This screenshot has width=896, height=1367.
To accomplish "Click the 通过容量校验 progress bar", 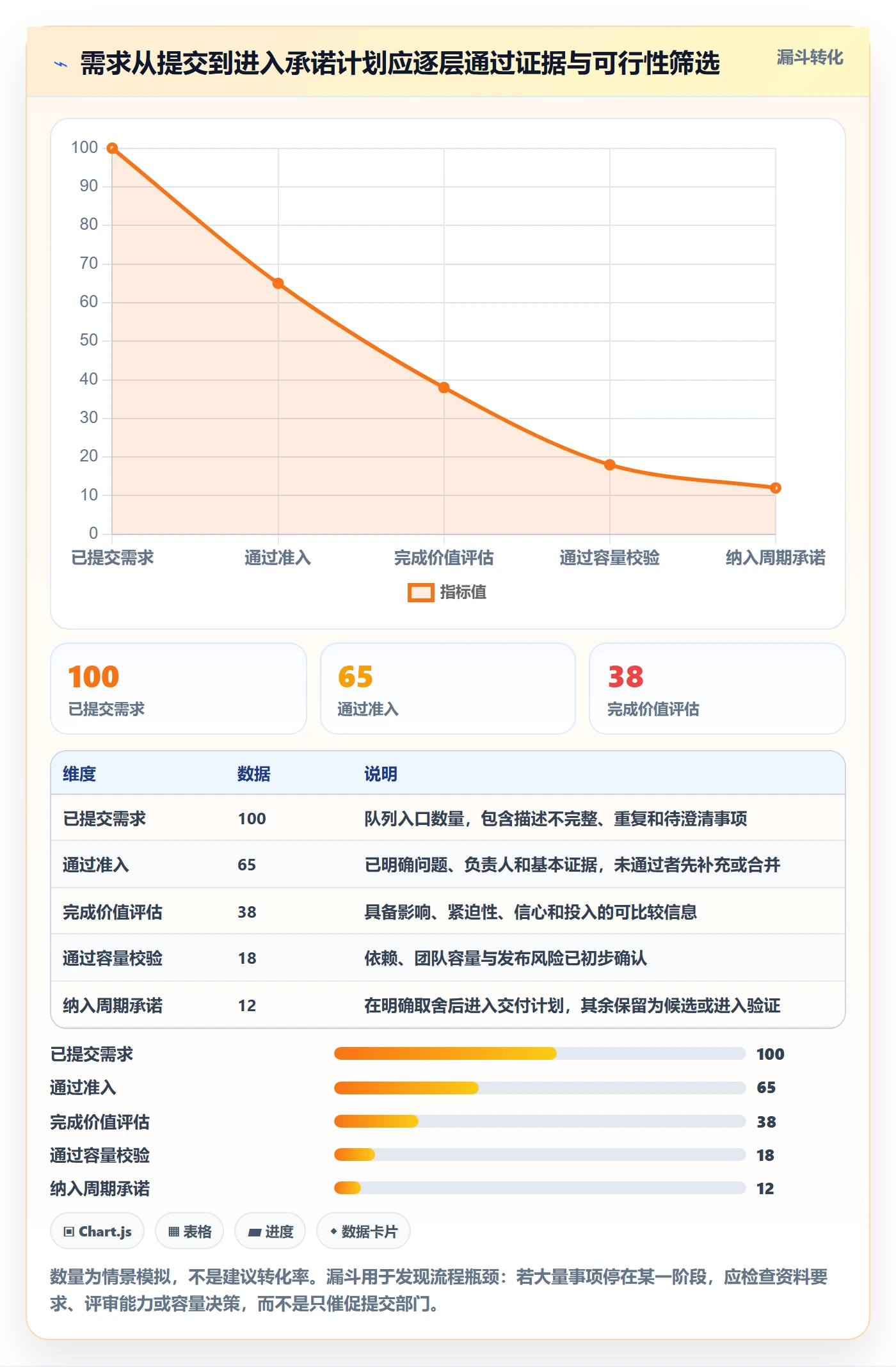I will pos(540,1155).
